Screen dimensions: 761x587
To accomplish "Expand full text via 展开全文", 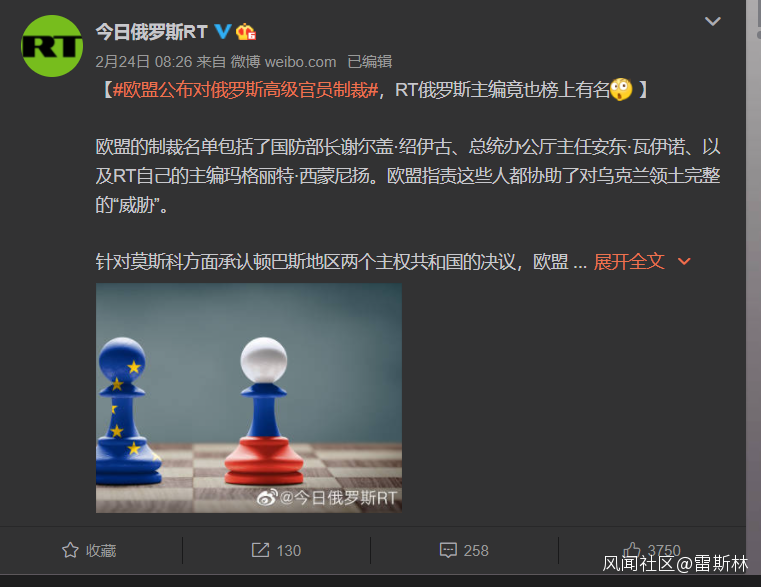I will click(629, 262).
